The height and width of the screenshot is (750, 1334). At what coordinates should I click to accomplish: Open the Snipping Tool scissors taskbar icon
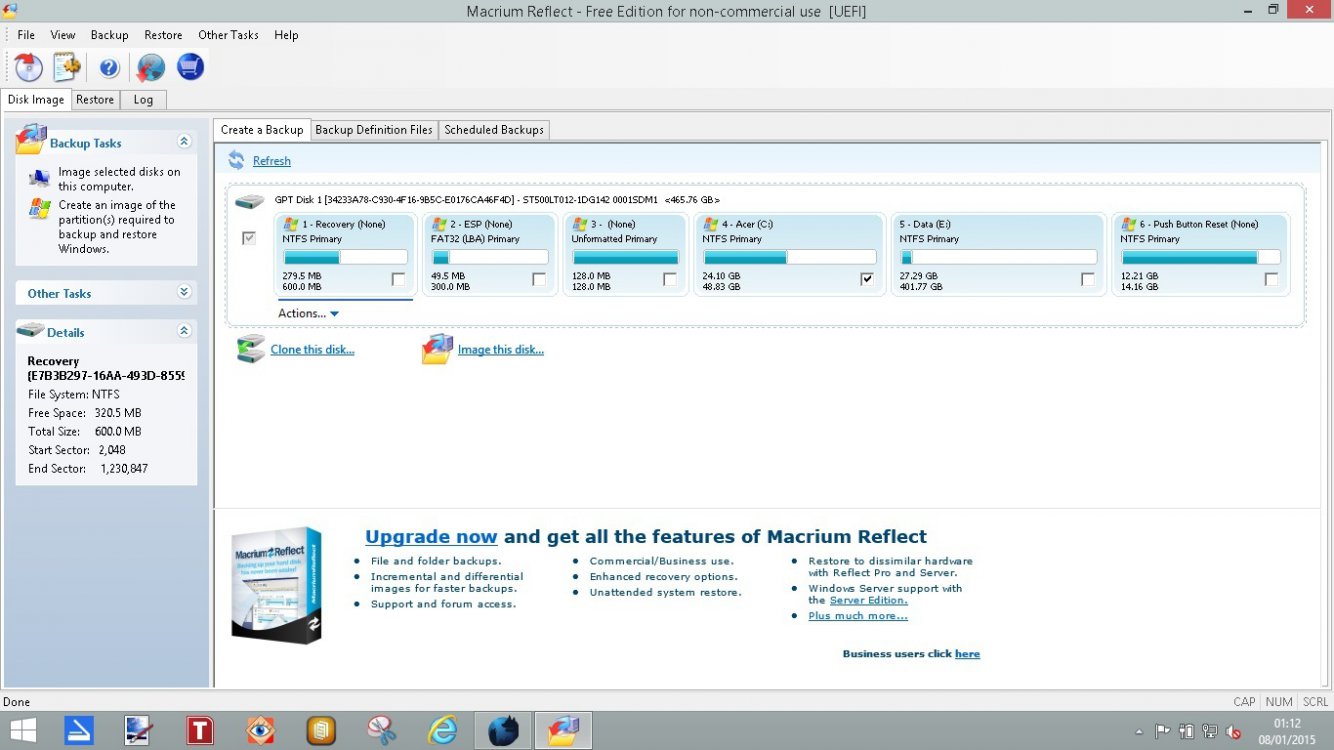381,731
